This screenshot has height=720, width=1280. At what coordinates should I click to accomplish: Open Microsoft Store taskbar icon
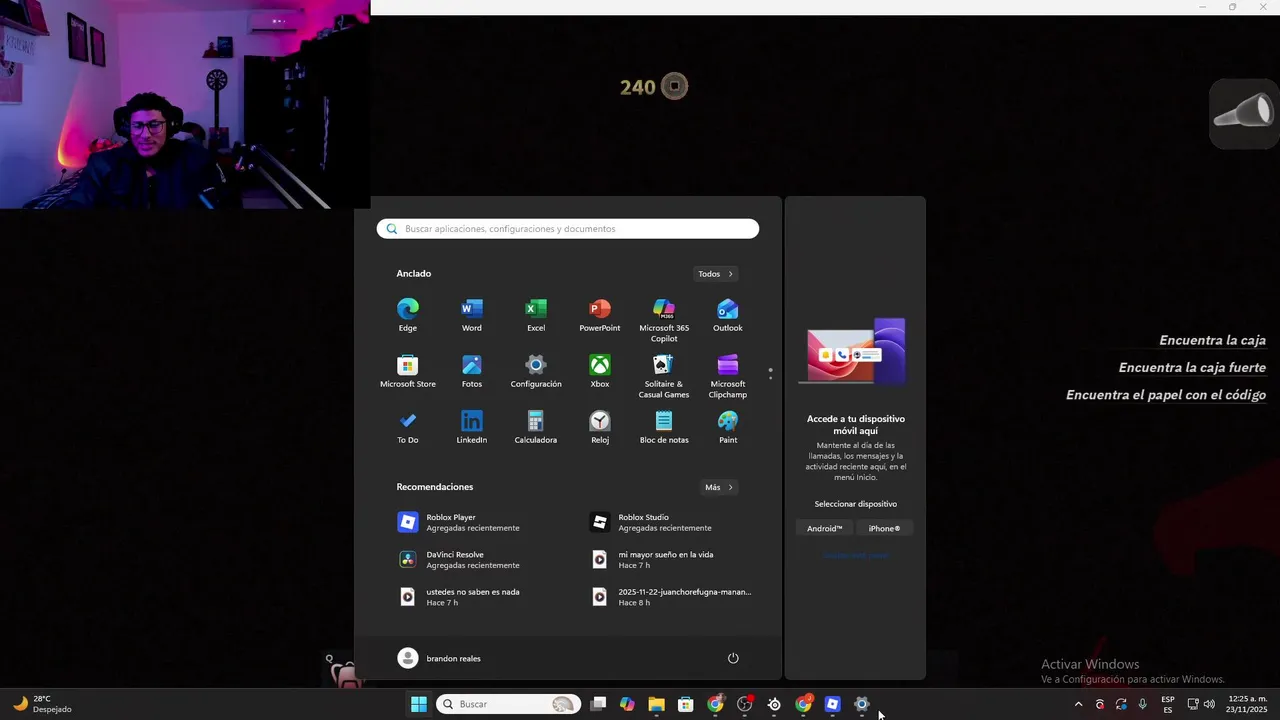[x=685, y=704]
